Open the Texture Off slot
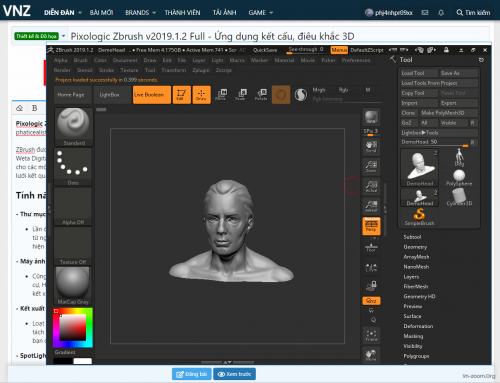Viewport: 500px width, 383px height. pos(73,246)
